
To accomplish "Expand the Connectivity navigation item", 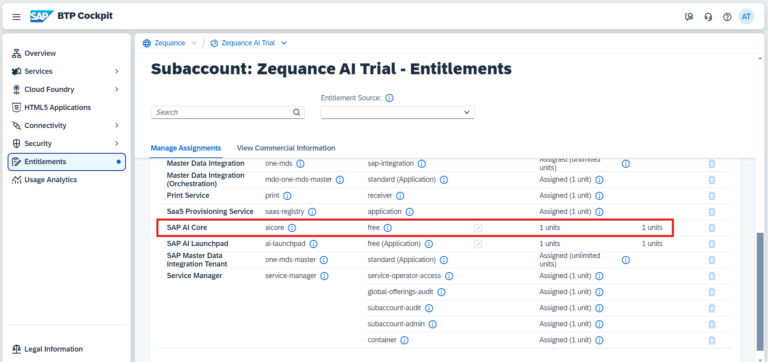I will (117, 125).
